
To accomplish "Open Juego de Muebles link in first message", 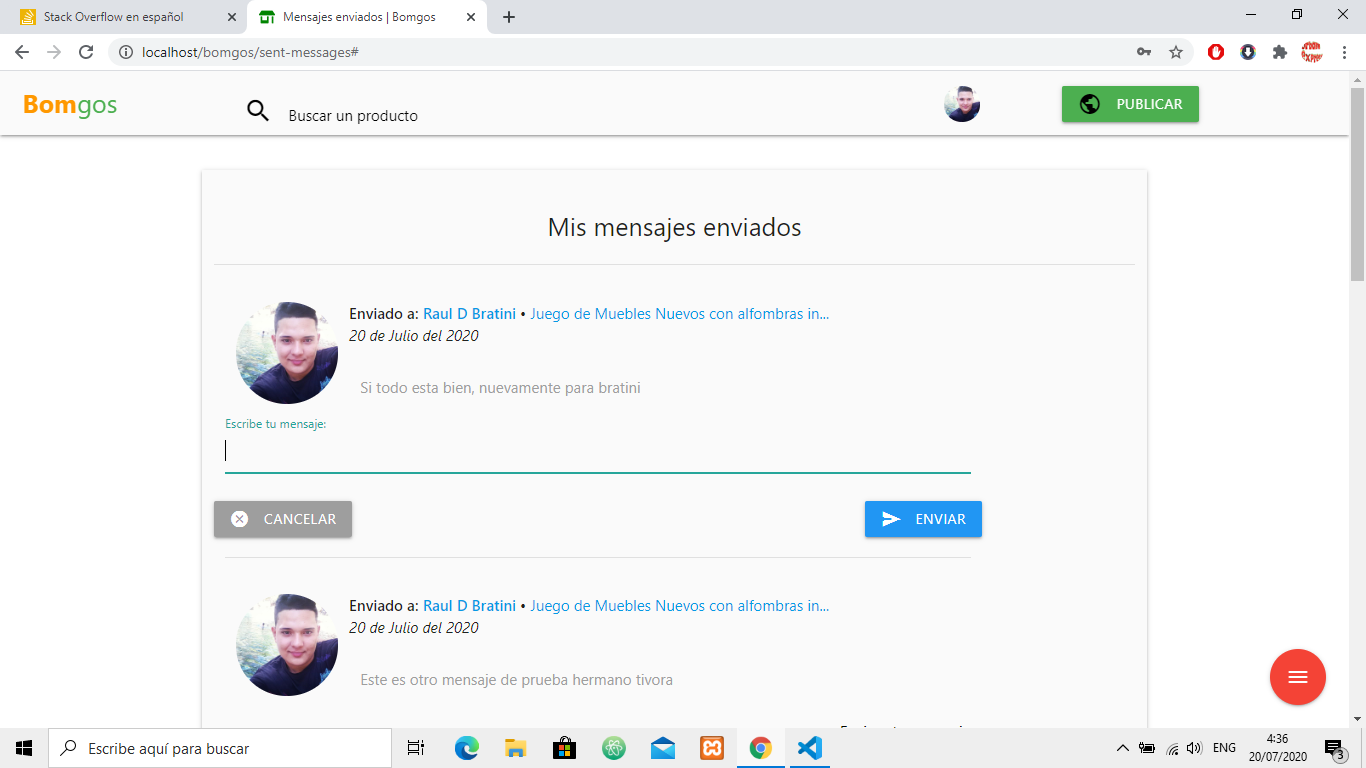I will tap(680, 314).
